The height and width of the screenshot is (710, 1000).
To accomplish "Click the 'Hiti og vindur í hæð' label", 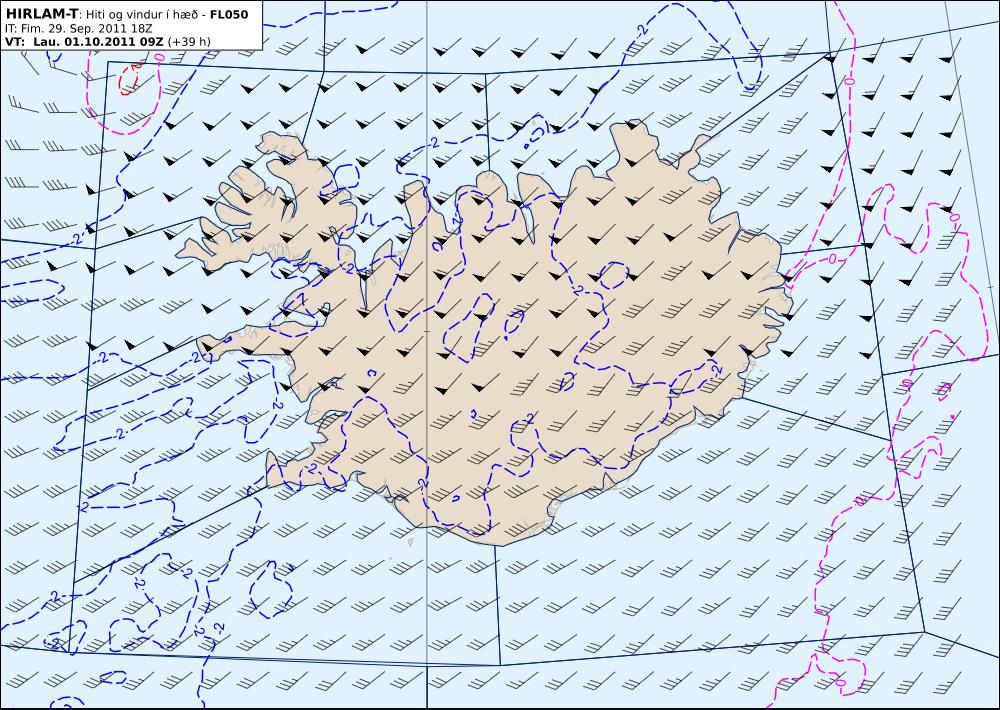I will [143, 15].
